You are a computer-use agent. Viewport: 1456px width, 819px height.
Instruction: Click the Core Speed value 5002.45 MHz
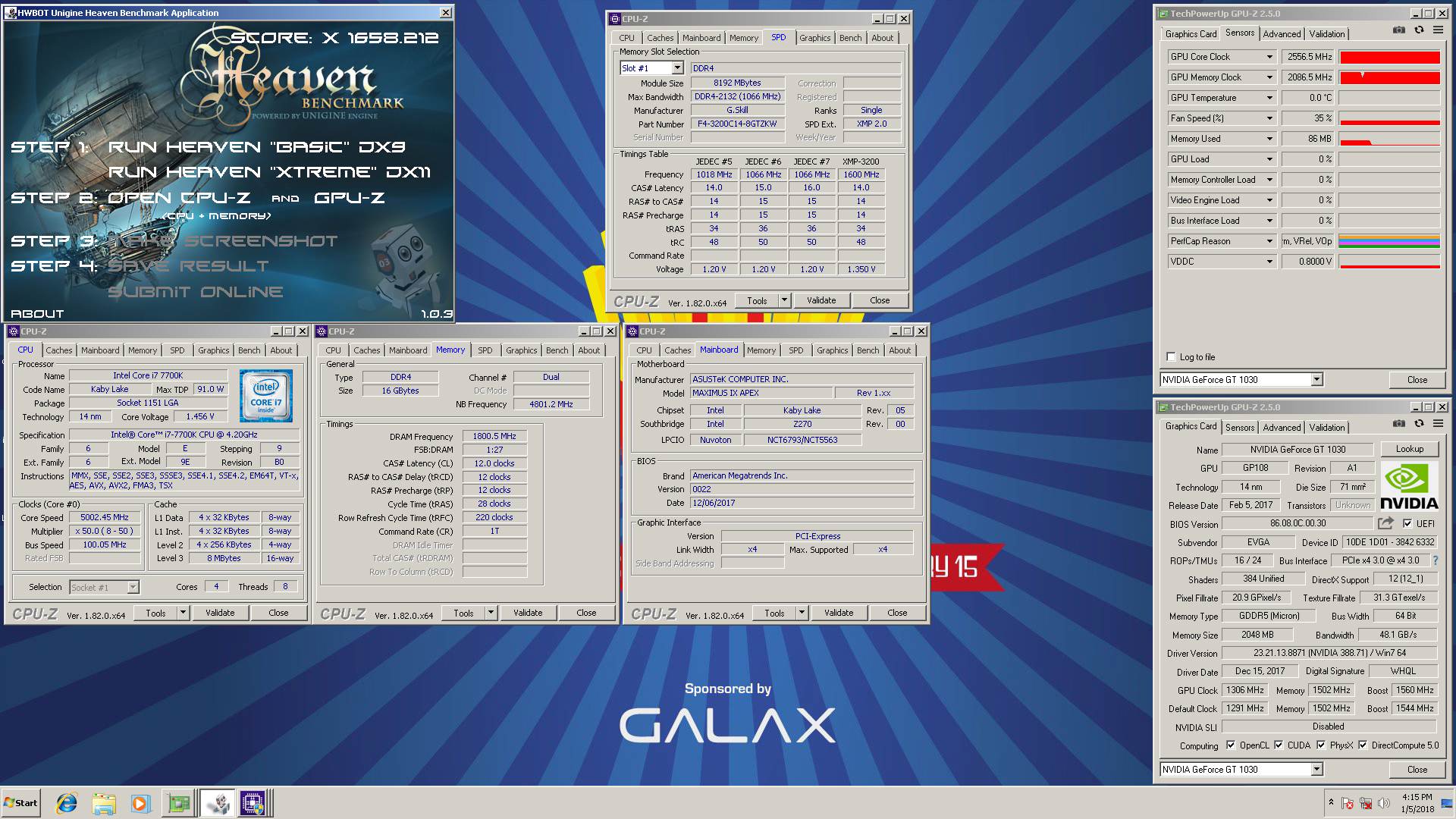pyautogui.click(x=105, y=517)
